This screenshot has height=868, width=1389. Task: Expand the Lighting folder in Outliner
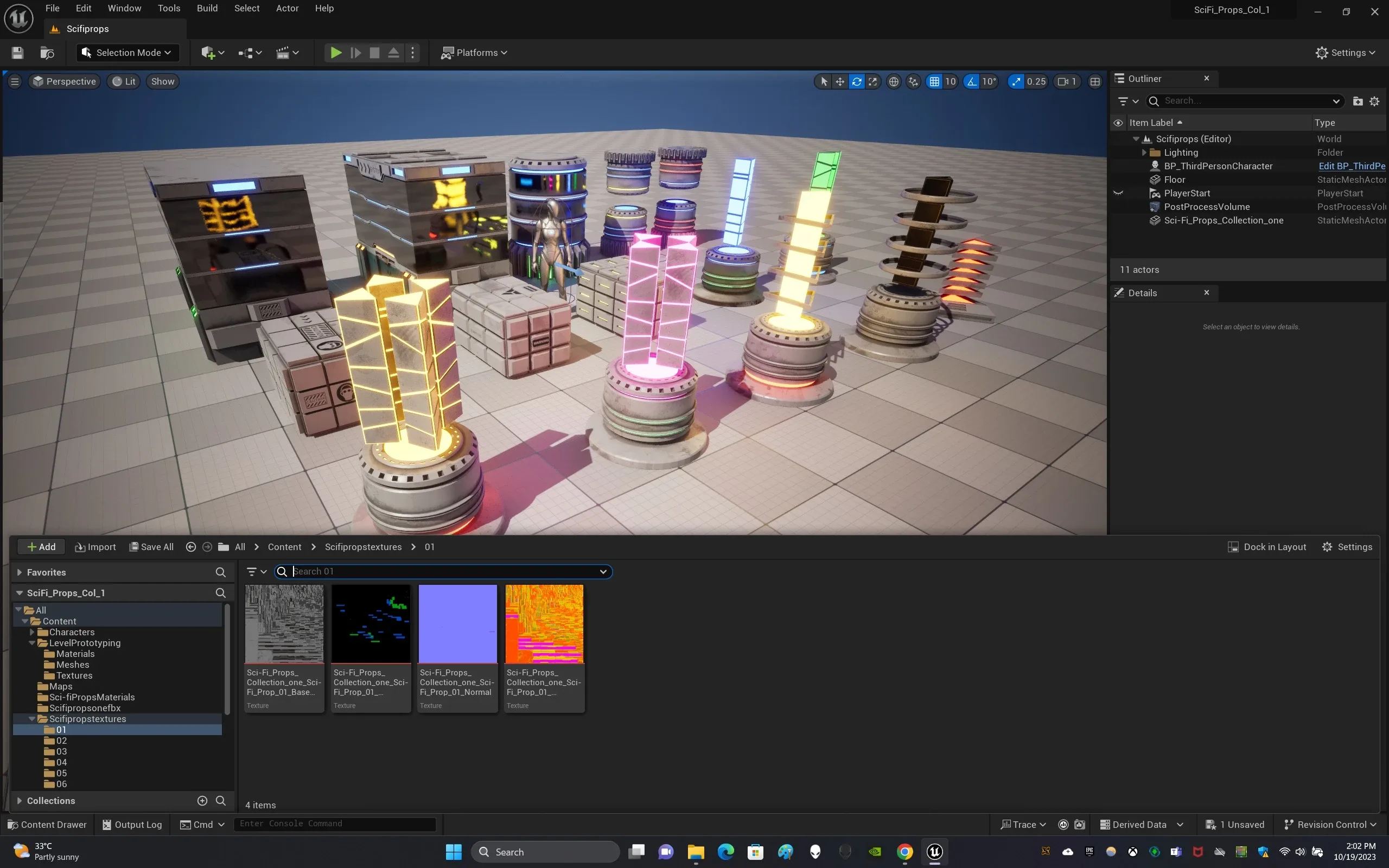1144,152
